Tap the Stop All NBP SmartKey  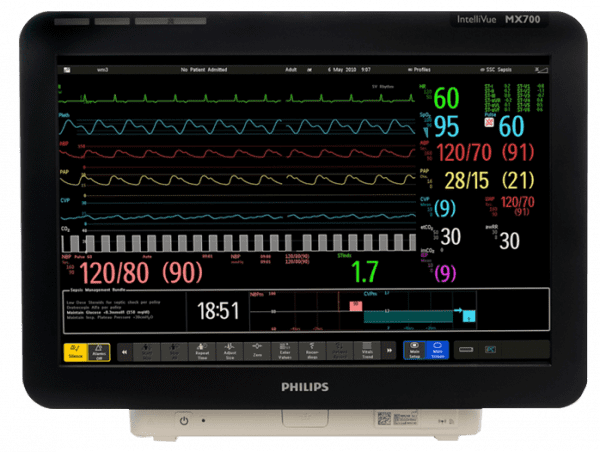click(x=174, y=352)
